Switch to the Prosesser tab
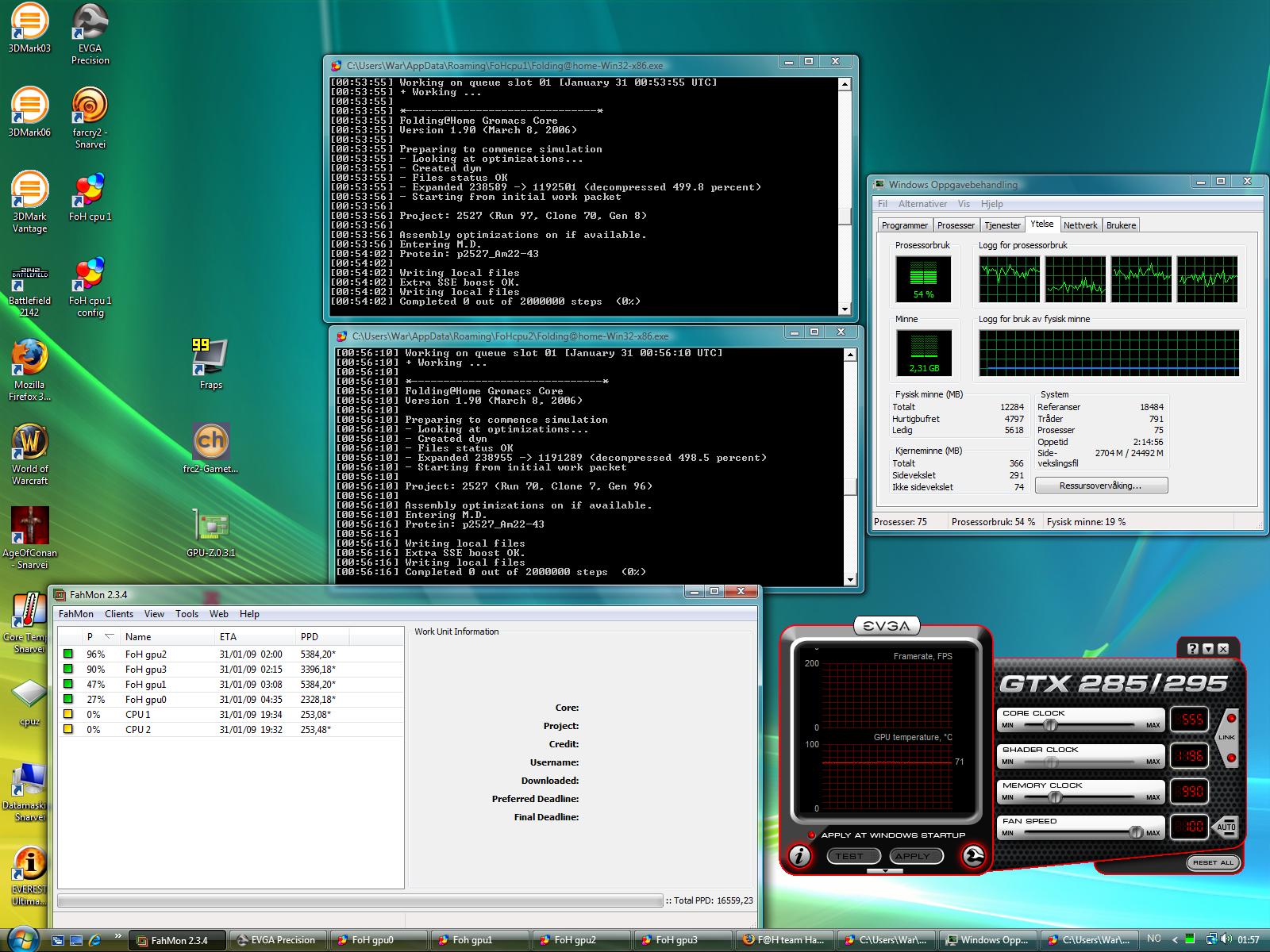 click(x=956, y=225)
